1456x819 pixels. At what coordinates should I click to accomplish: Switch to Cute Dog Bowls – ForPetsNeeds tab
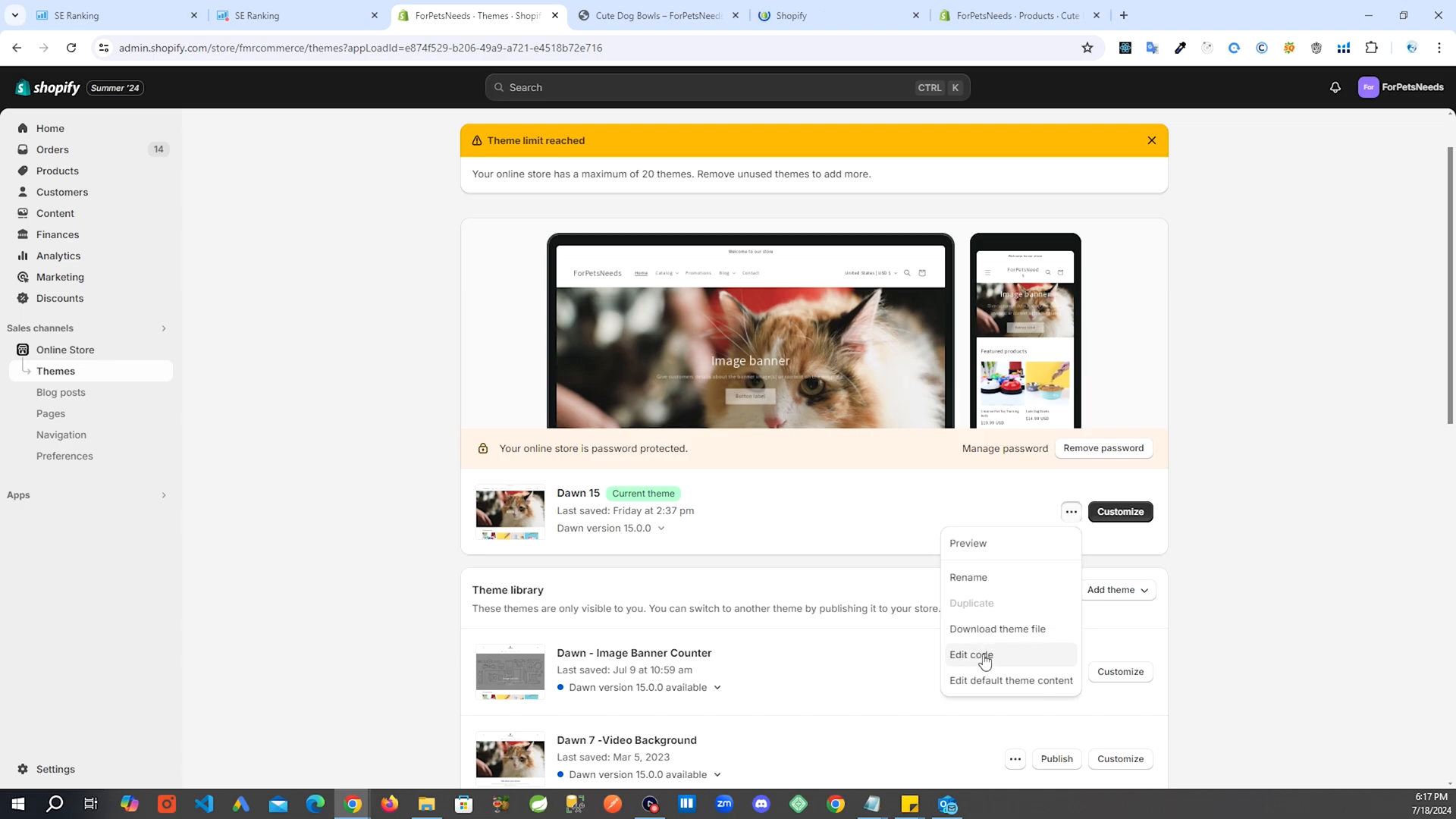click(657, 15)
